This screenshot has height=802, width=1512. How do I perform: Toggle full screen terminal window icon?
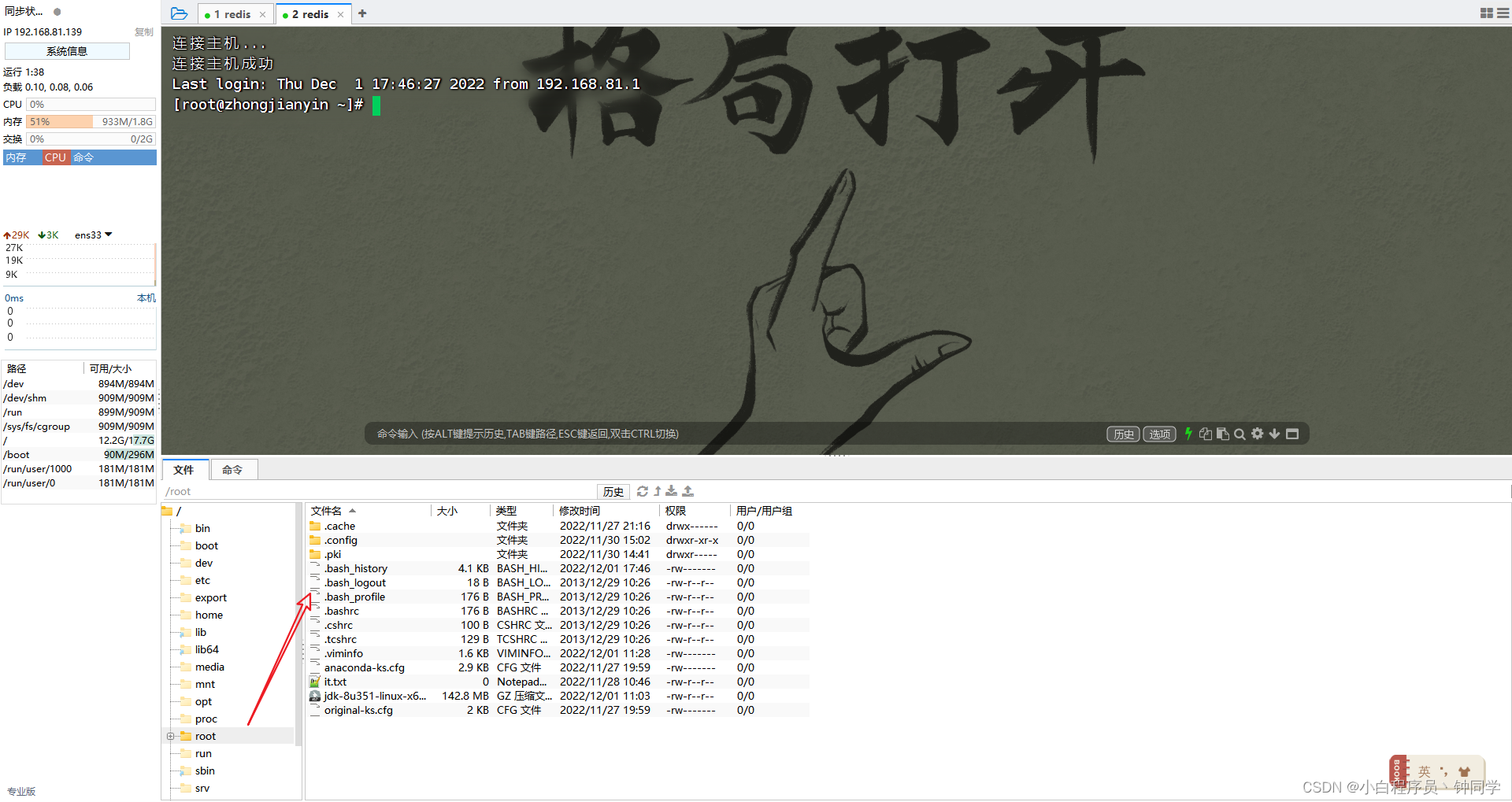1292,434
